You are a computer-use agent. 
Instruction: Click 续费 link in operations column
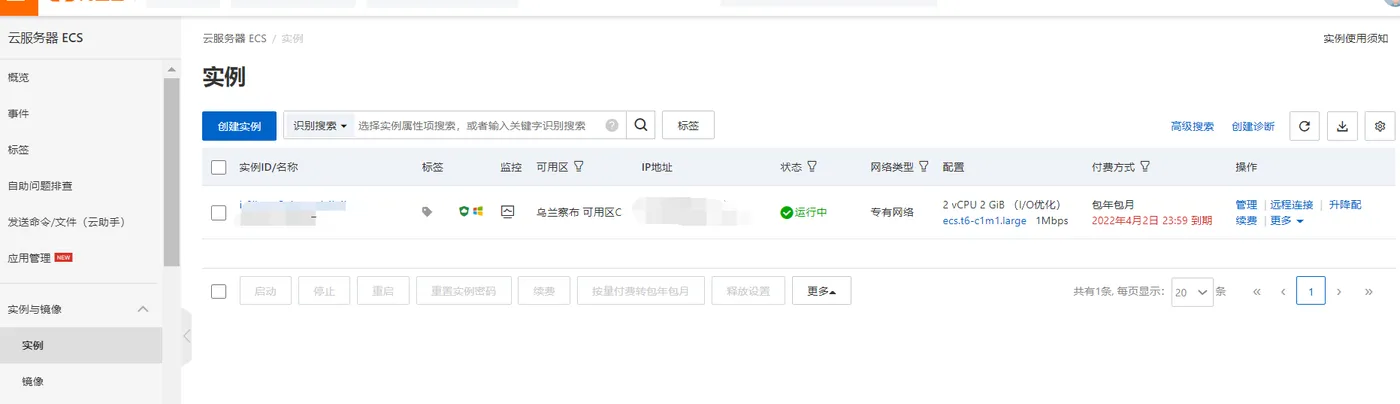(1246, 221)
